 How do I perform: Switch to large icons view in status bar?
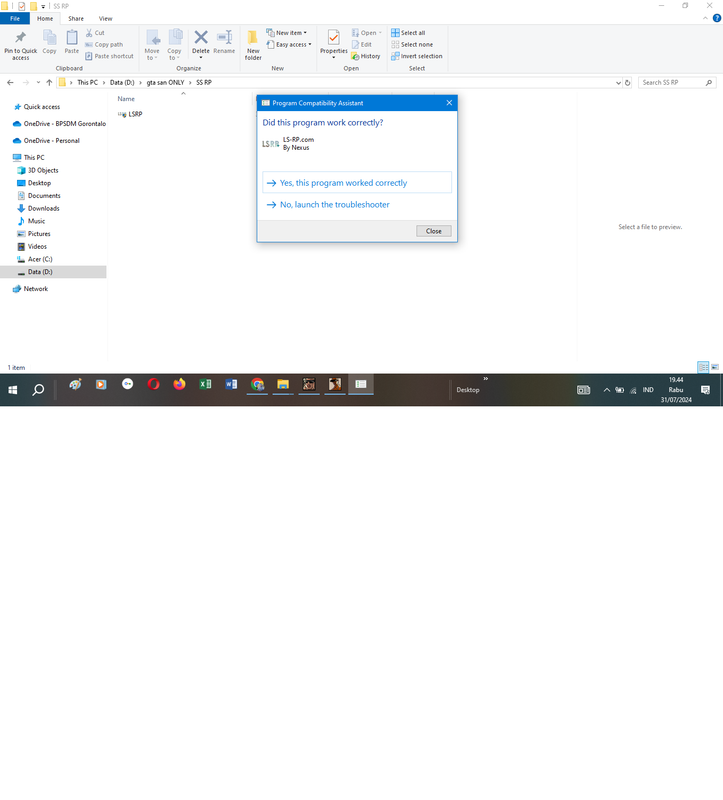[715, 367]
